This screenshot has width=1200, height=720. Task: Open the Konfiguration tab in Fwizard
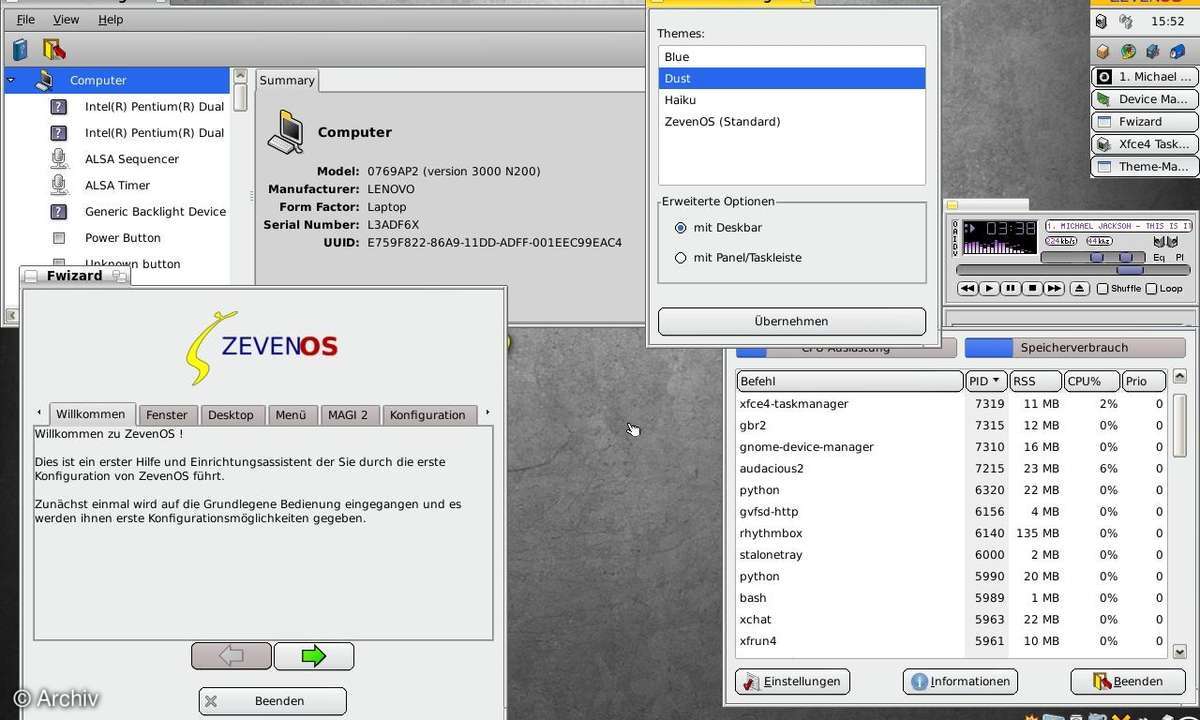pos(428,414)
